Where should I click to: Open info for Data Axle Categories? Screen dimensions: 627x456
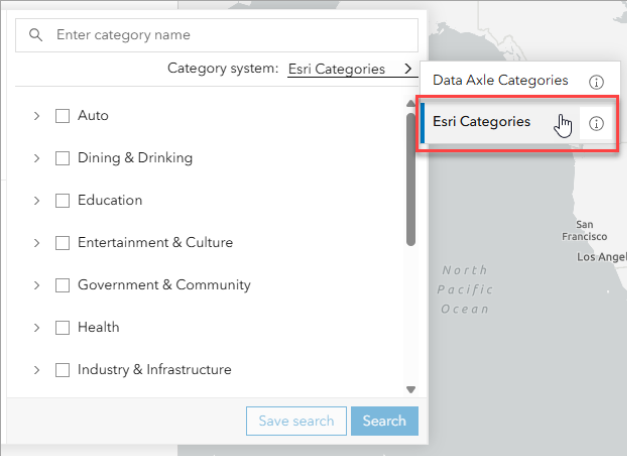click(x=596, y=82)
